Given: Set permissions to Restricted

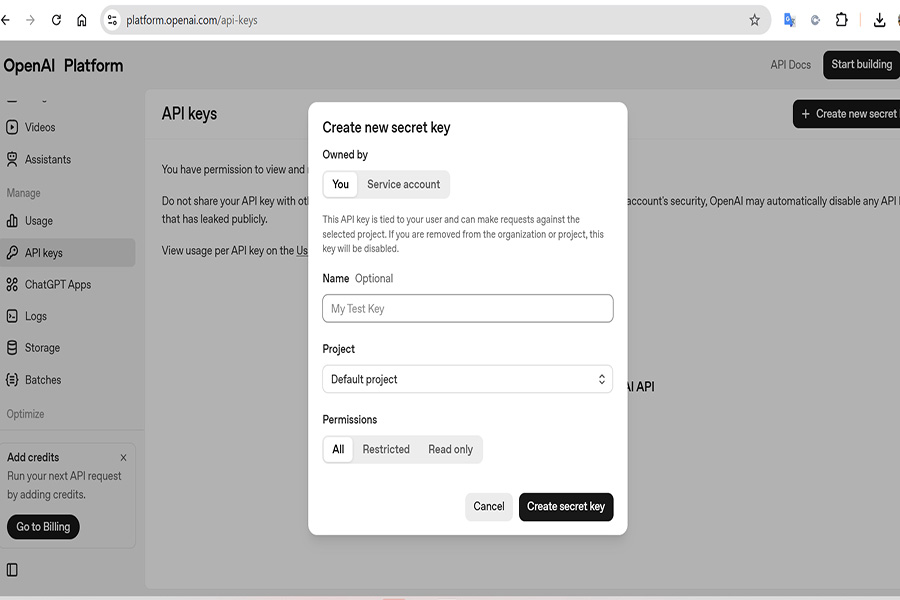Looking at the screenshot, I should point(386,449).
